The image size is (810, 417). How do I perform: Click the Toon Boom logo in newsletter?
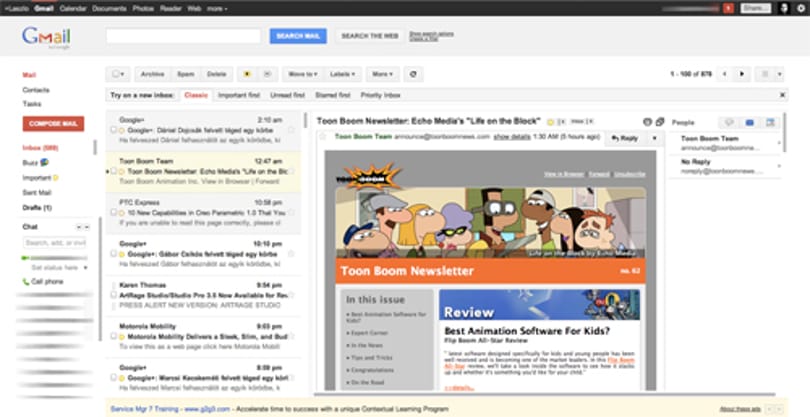point(369,176)
